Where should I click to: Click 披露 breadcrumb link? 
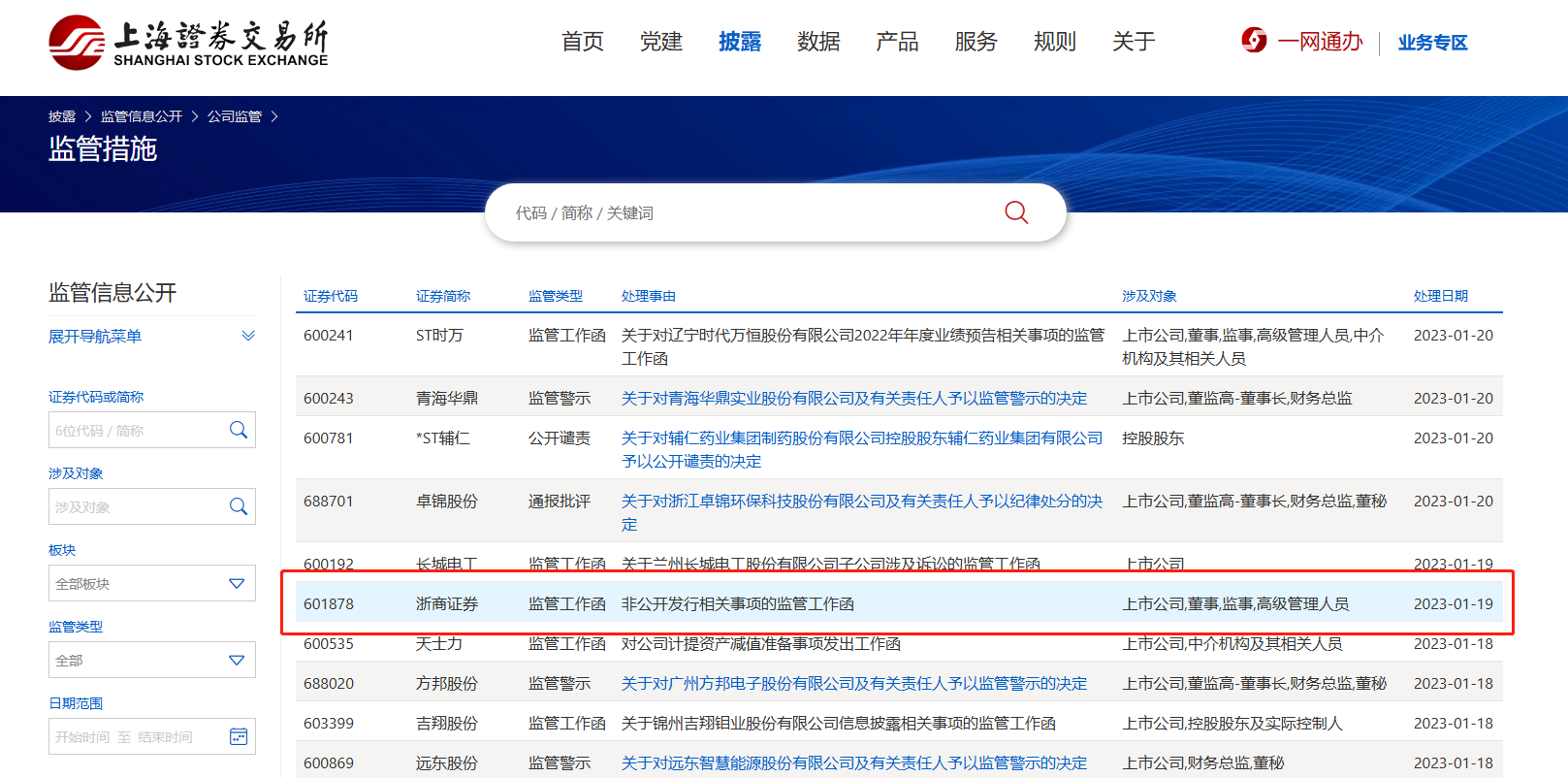(62, 116)
